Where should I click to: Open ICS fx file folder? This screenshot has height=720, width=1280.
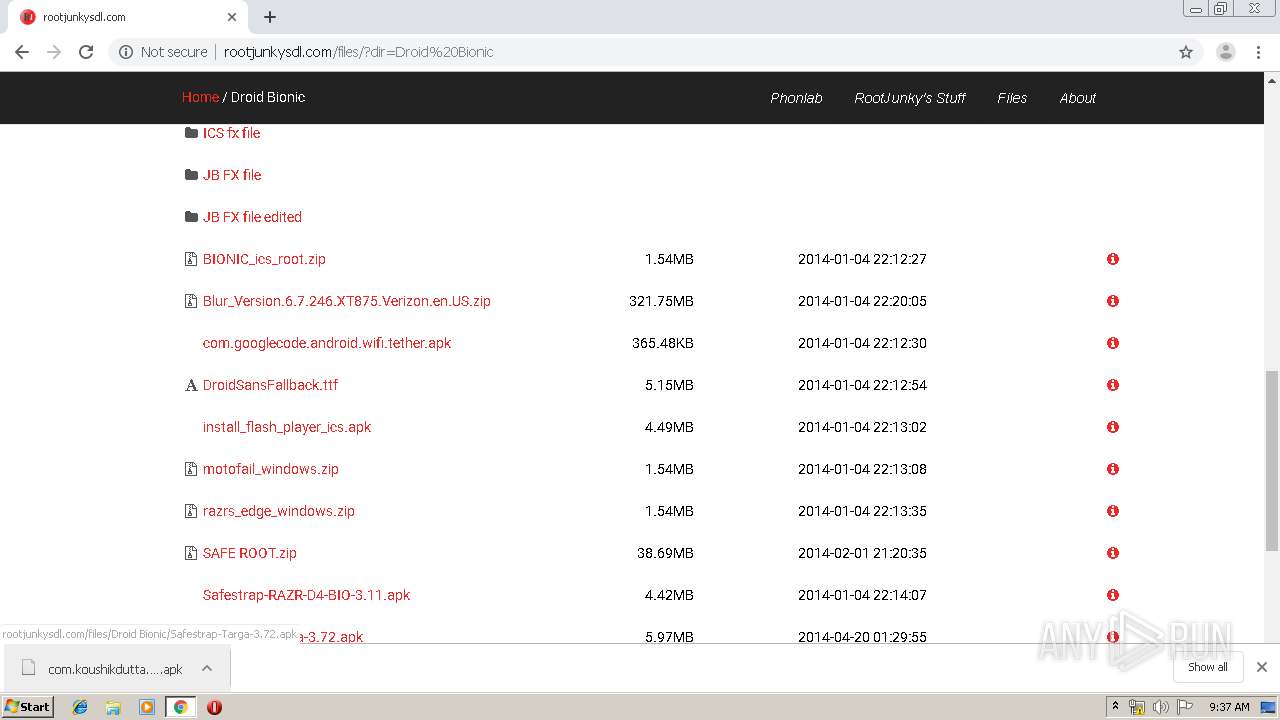(231, 133)
